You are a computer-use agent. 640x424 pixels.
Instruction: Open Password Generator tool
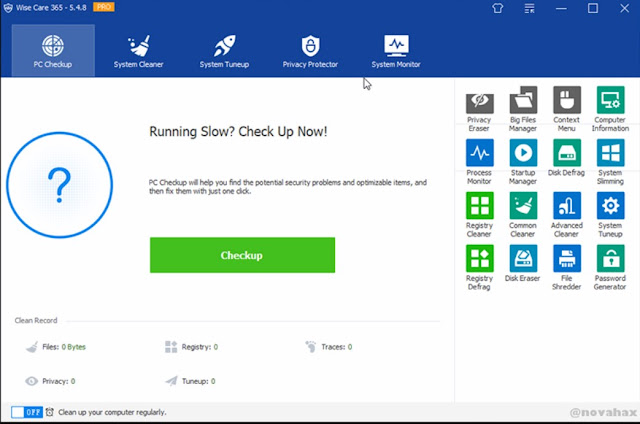(610, 267)
